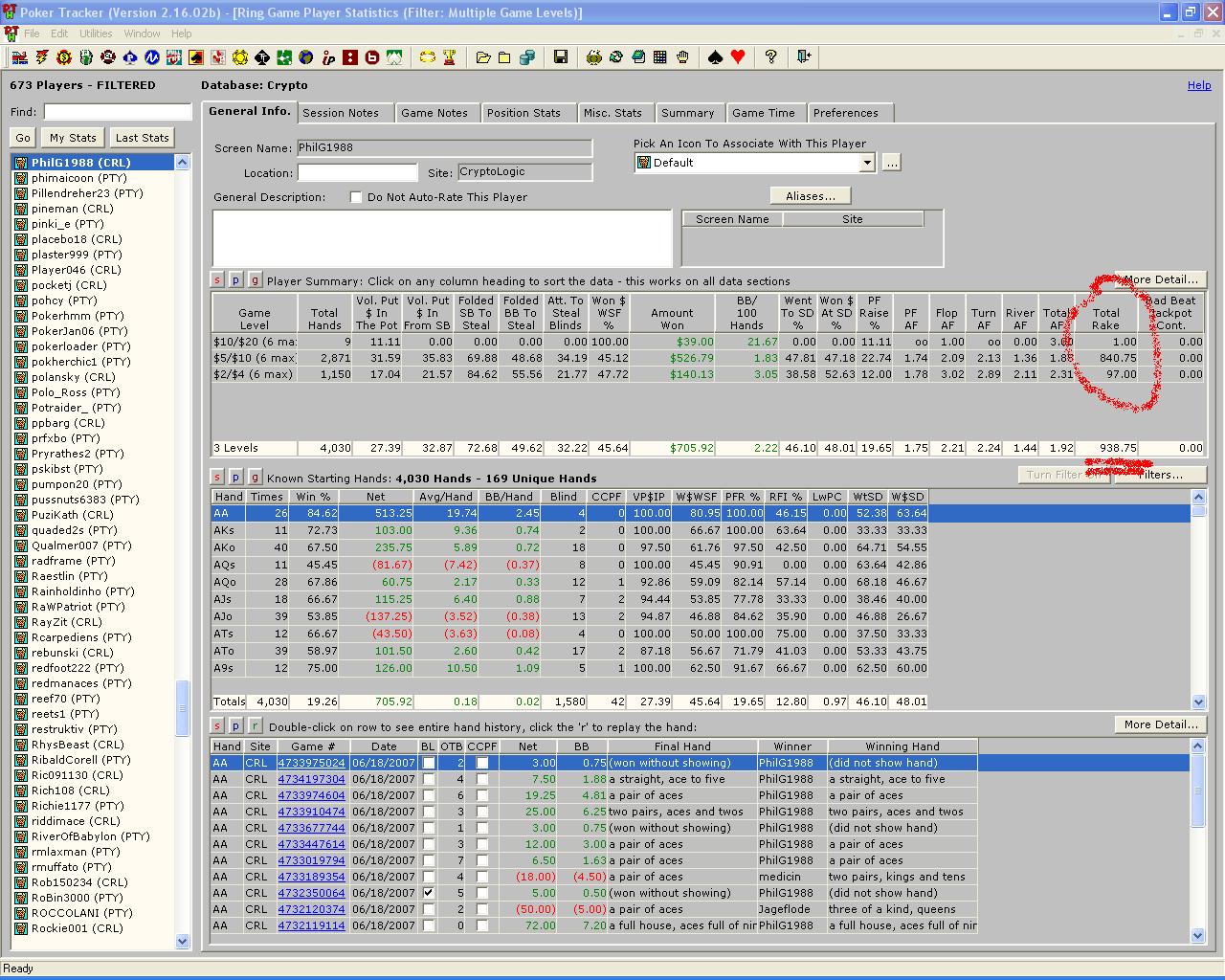Screen dimensions: 1225x980
Task: Click the Location input field
Action: [357, 173]
